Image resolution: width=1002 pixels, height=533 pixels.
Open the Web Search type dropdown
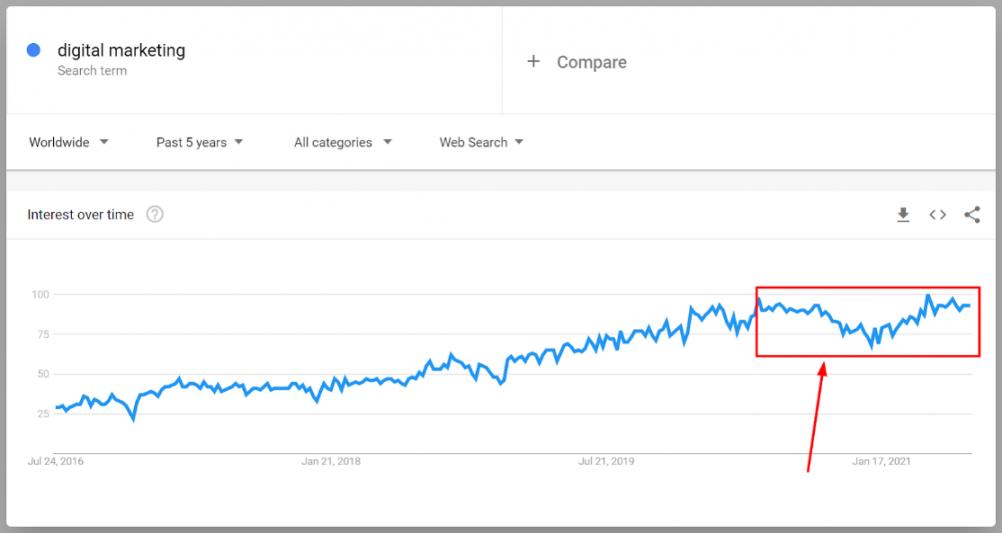click(481, 142)
